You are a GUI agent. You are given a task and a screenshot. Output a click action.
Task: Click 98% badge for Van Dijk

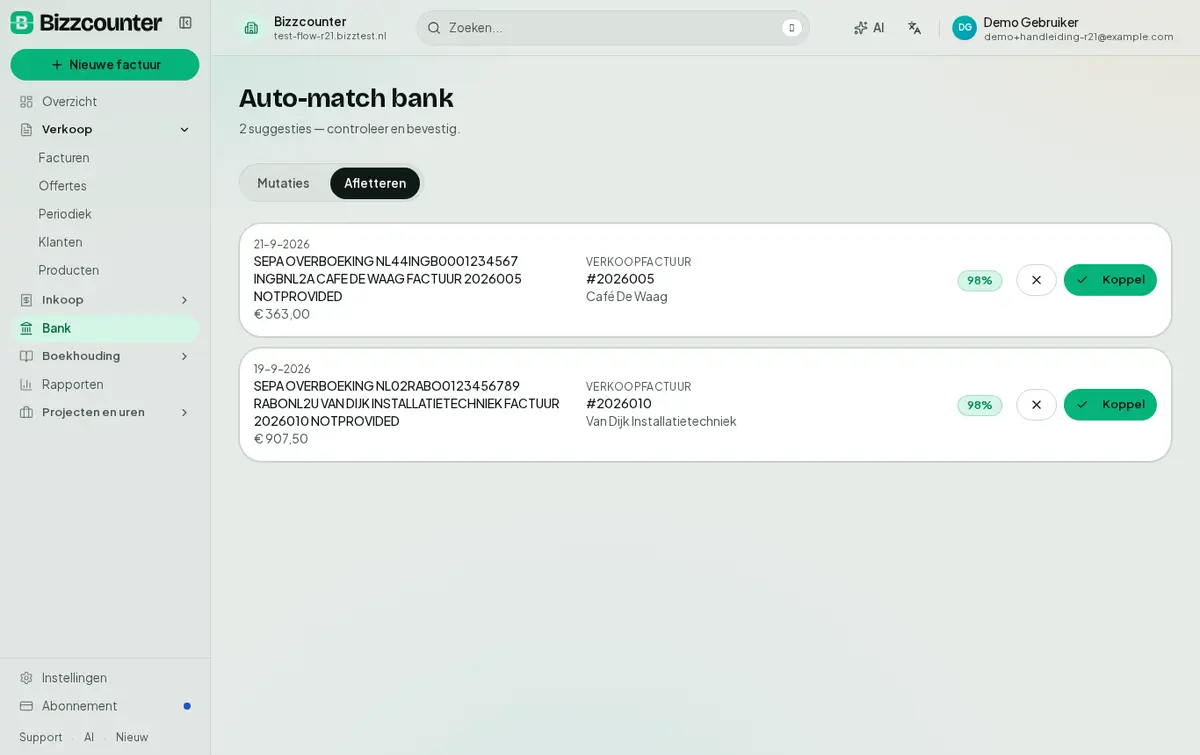(x=980, y=406)
